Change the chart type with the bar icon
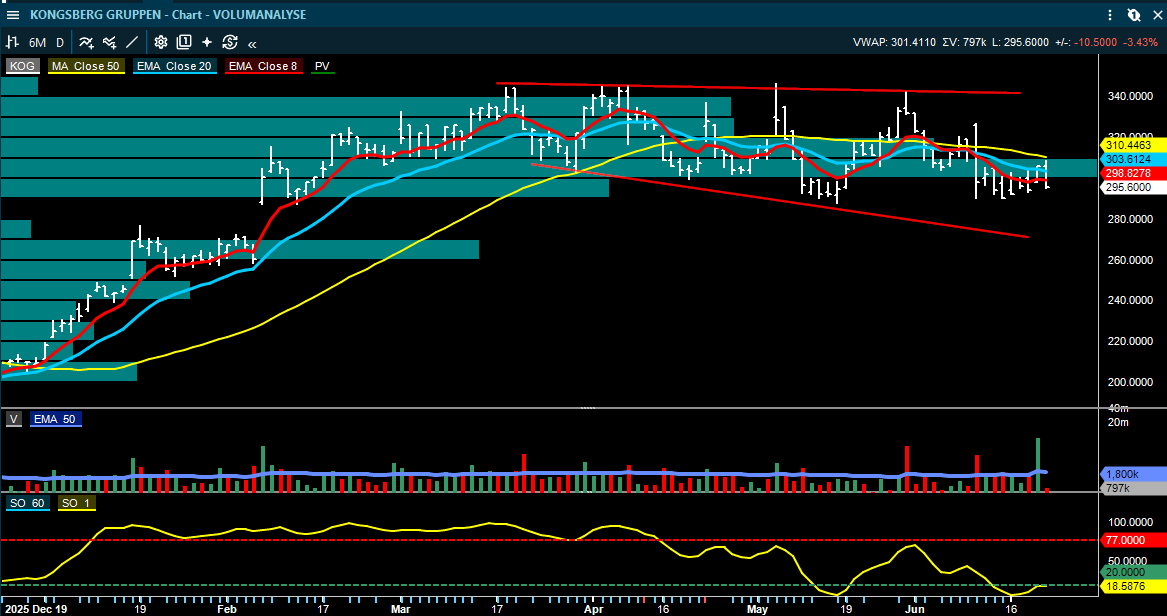The width and height of the screenshot is (1167, 616). pos(13,42)
